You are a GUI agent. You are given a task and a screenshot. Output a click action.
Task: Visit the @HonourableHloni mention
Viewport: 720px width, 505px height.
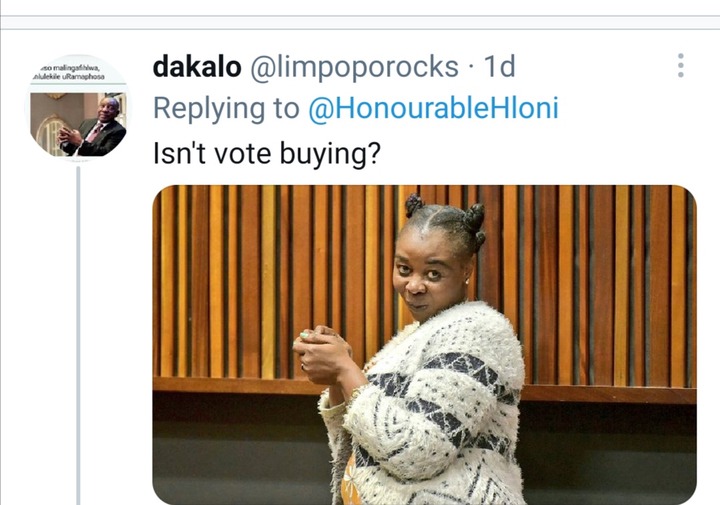pyautogui.click(x=433, y=108)
